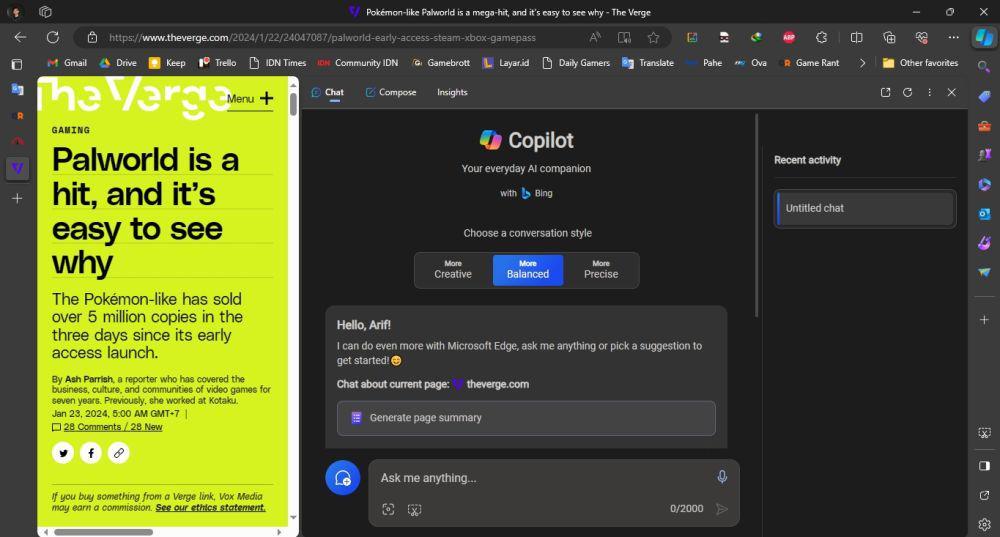
Task: Open the sidebar Tools briefcase icon
Action: coord(984,126)
